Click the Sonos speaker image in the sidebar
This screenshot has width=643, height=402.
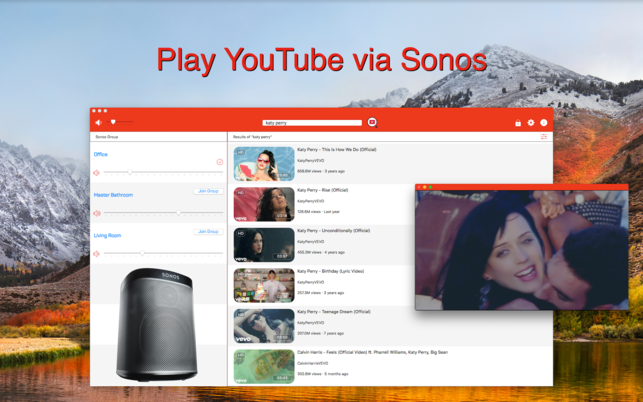(x=157, y=325)
